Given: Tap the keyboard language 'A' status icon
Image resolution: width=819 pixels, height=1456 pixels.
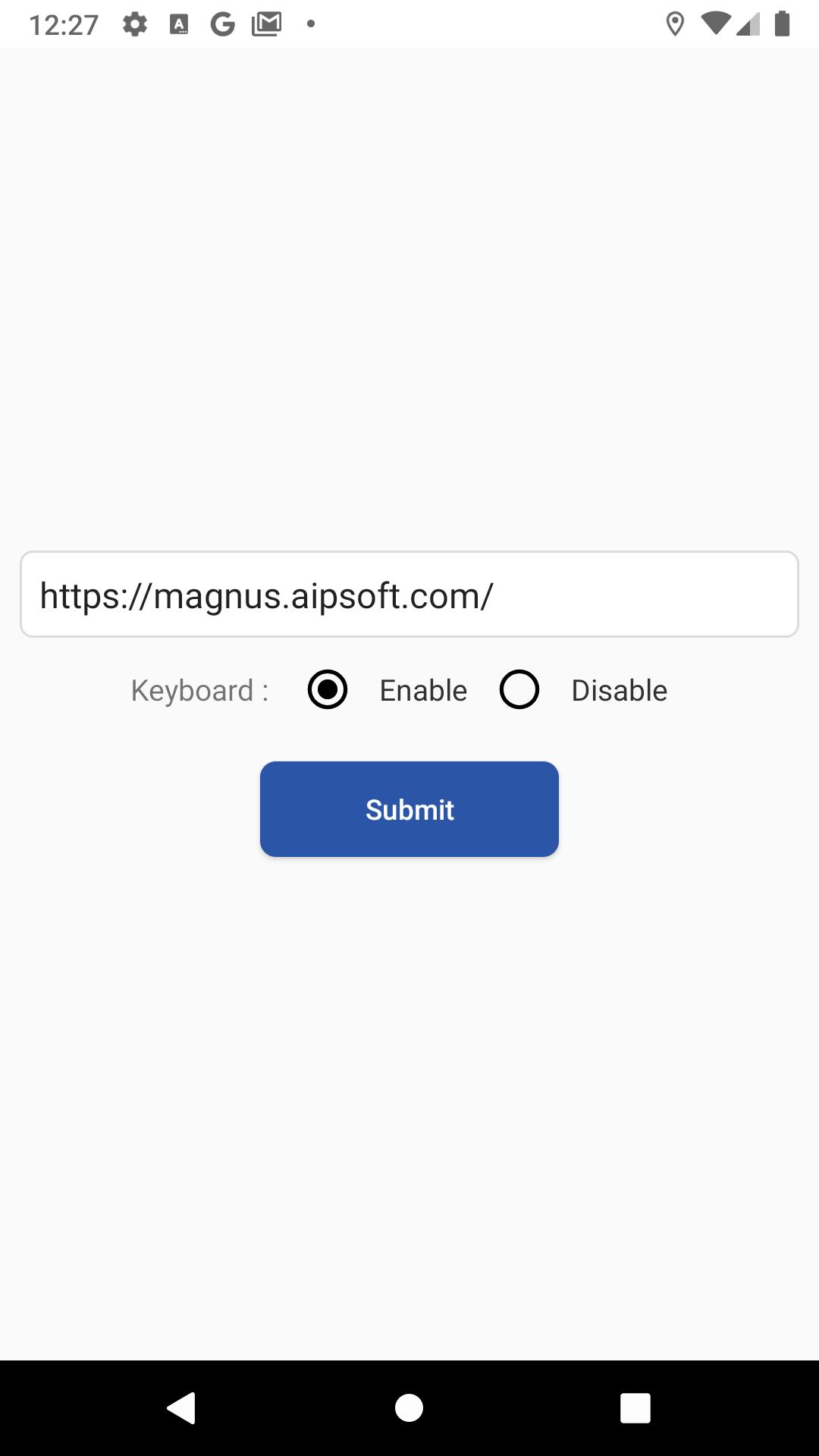Looking at the screenshot, I should point(179,24).
